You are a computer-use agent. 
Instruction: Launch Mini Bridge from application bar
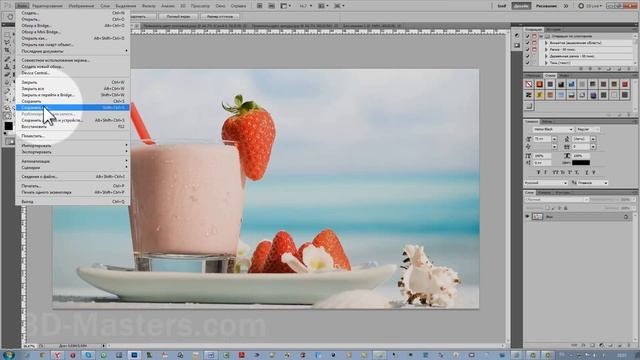tap(271, 6)
